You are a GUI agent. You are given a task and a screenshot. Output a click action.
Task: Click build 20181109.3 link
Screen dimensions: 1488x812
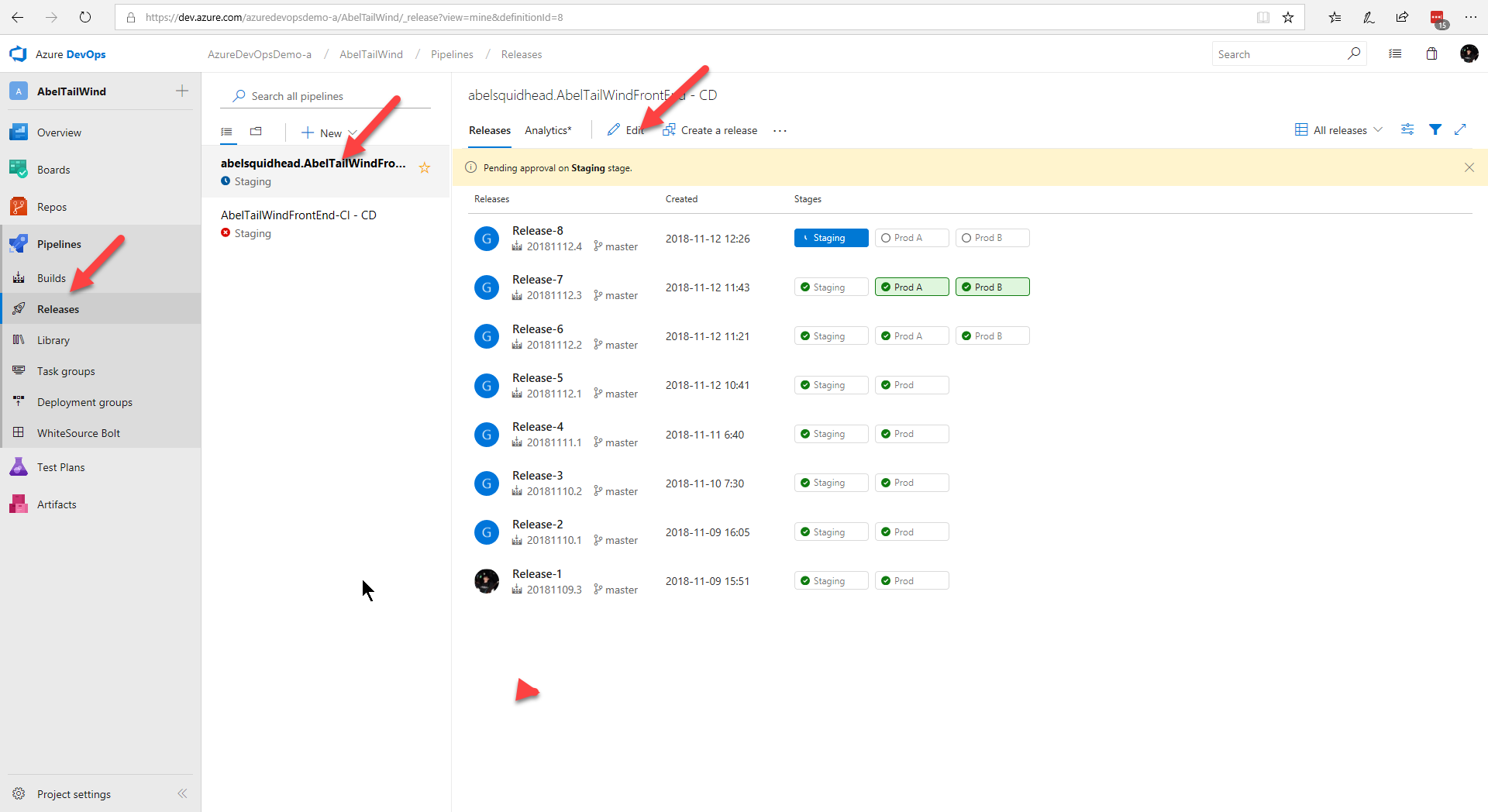tap(554, 590)
